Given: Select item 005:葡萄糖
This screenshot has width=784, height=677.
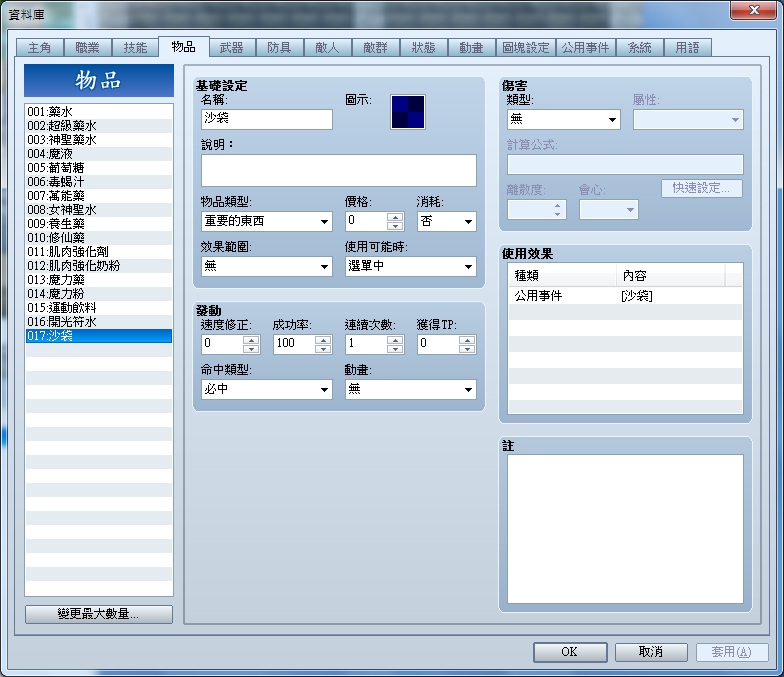Looking at the screenshot, I should coord(99,168).
